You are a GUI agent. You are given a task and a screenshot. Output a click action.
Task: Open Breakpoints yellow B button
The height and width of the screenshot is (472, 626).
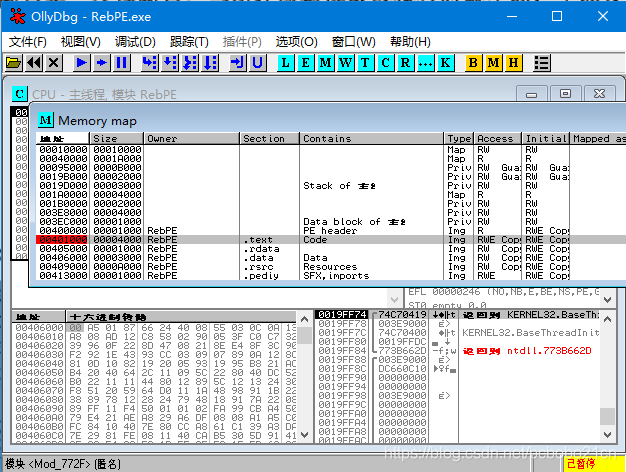click(x=473, y=63)
